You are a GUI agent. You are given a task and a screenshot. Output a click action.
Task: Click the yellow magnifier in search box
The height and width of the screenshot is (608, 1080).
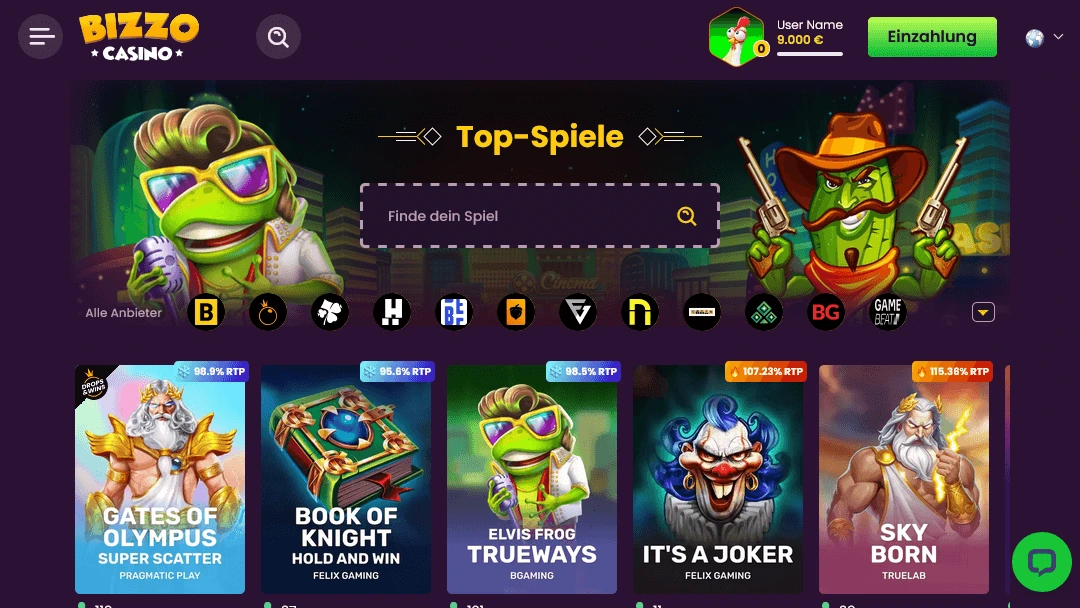(686, 216)
